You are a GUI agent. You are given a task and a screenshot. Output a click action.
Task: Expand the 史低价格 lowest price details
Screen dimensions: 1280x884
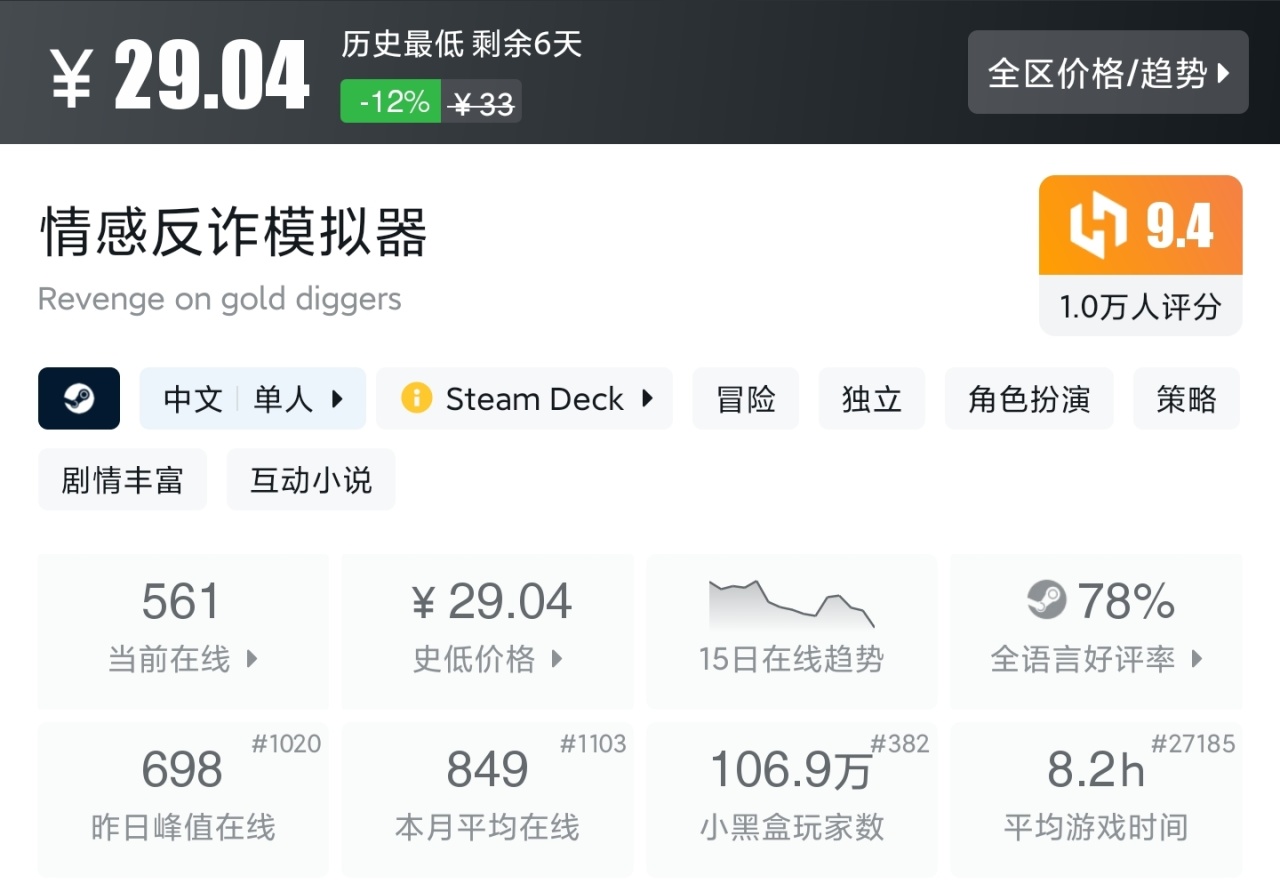point(557,659)
